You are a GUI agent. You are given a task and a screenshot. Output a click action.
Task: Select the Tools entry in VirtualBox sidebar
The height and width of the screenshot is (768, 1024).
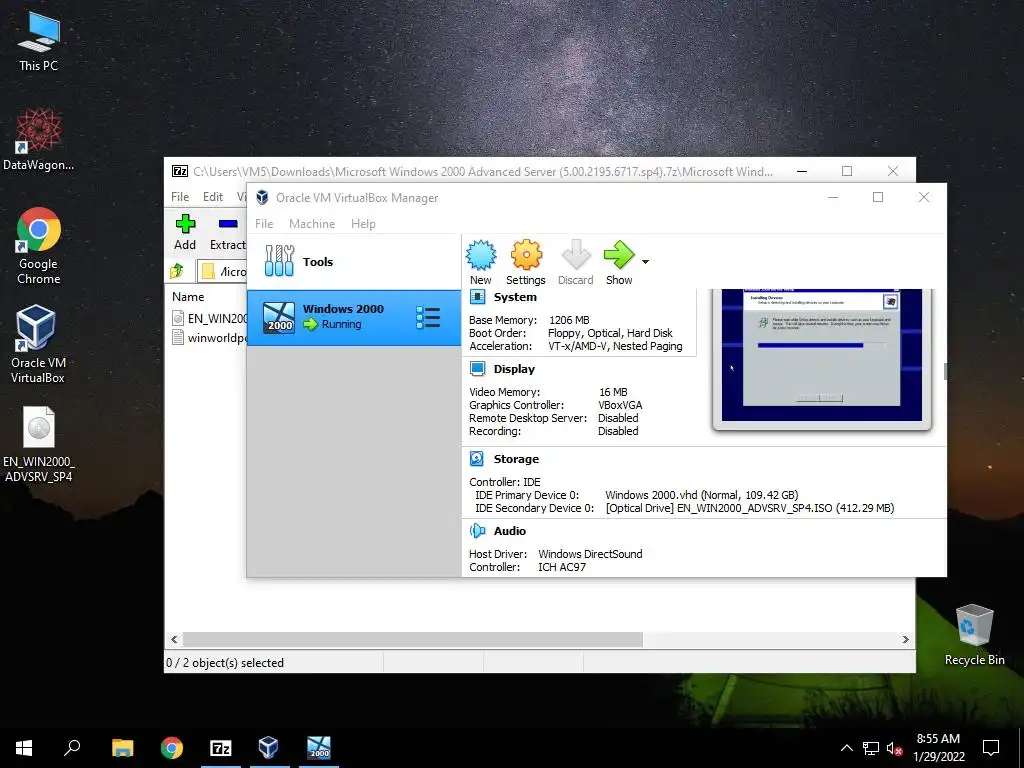pyautogui.click(x=353, y=261)
